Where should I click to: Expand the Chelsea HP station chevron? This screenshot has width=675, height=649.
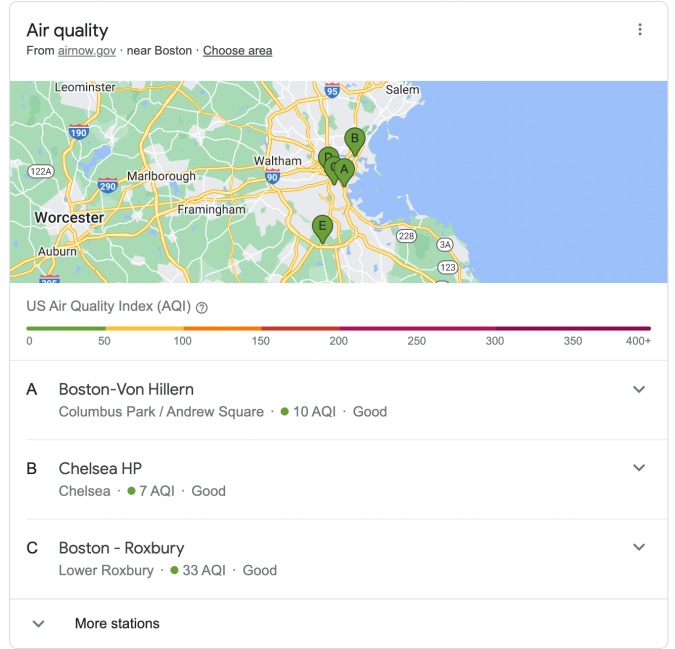click(x=639, y=468)
